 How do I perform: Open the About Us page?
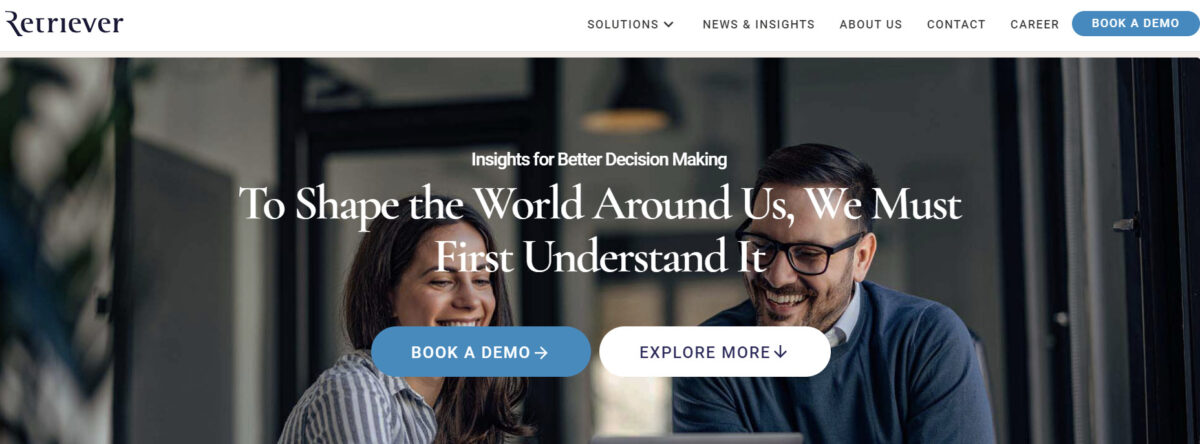tap(870, 24)
